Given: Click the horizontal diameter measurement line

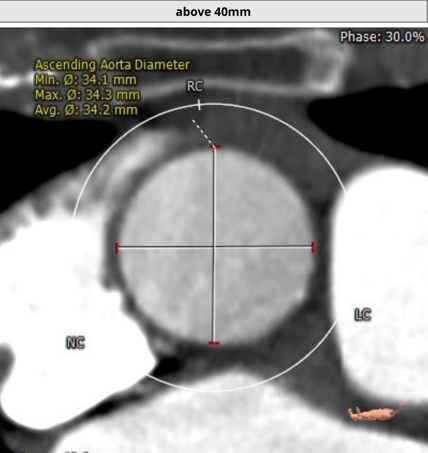Looking at the screenshot, I should [x=167, y=247].
